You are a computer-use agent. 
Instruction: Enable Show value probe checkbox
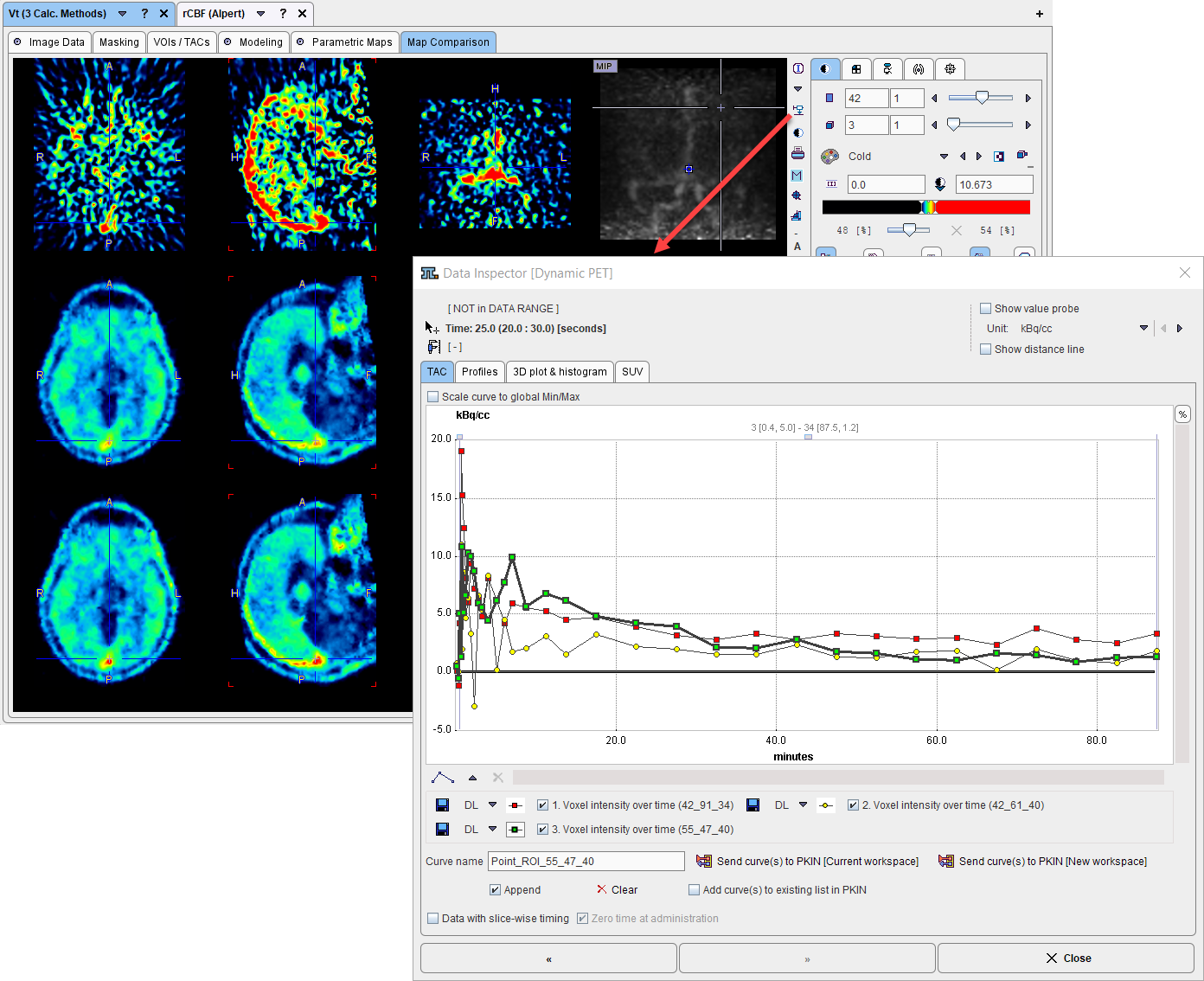pos(985,309)
